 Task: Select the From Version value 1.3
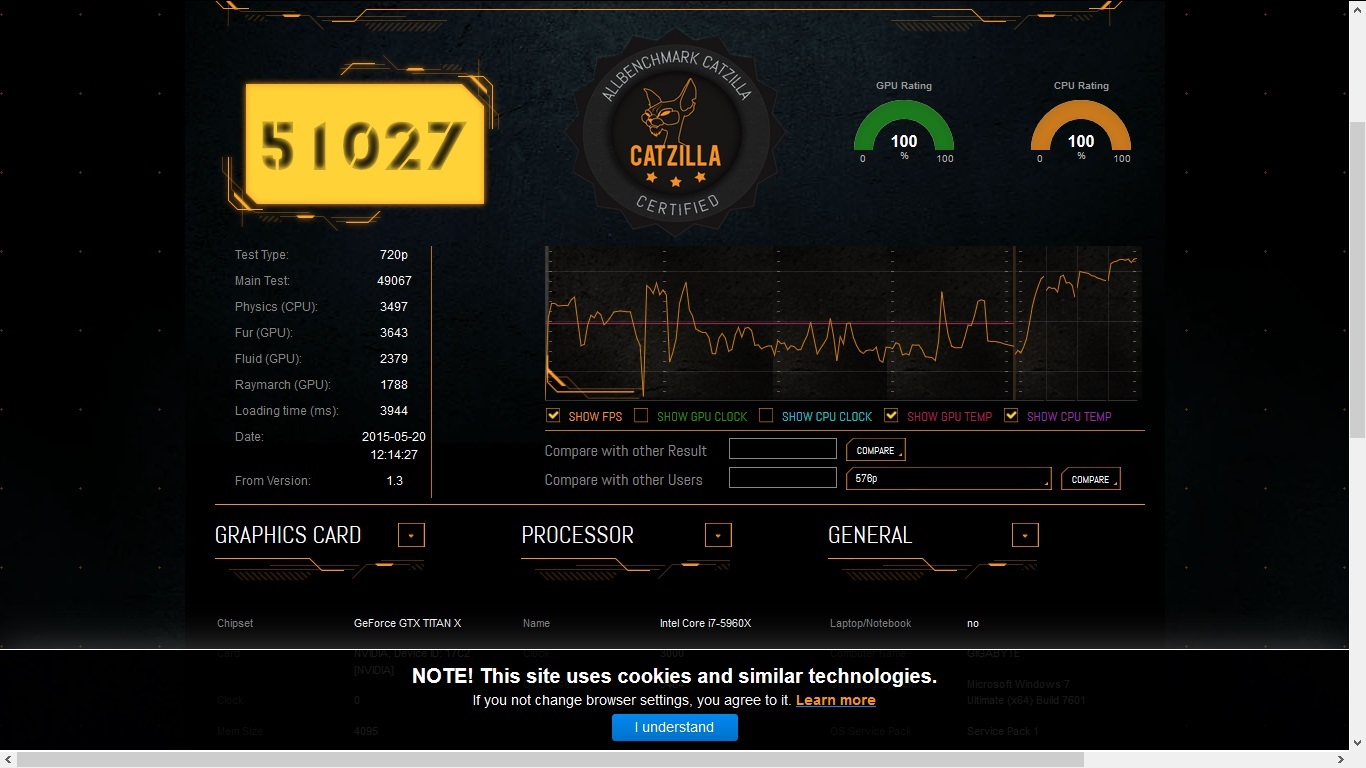[394, 481]
